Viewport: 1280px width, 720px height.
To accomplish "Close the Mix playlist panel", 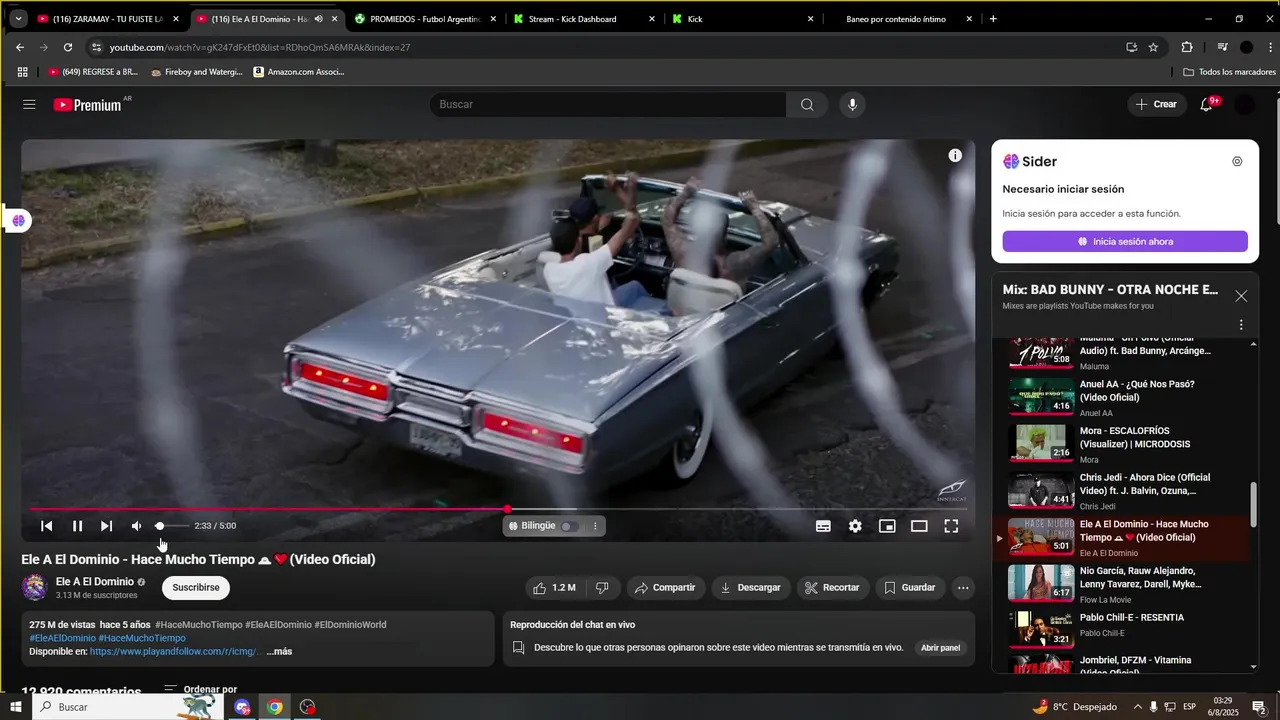I will (1241, 296).
